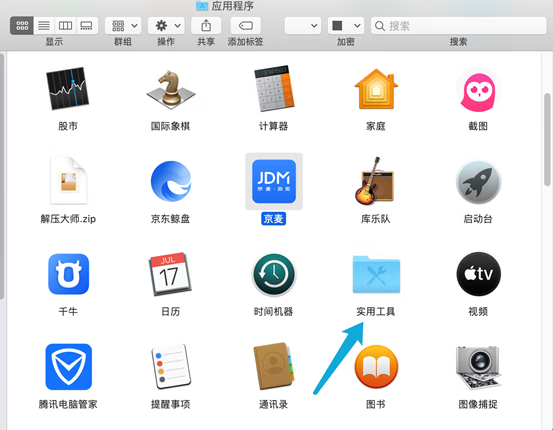Screen dimensions: 553x430
Task: Open the 实用工具 utilities folder
Action: point(376,274)
